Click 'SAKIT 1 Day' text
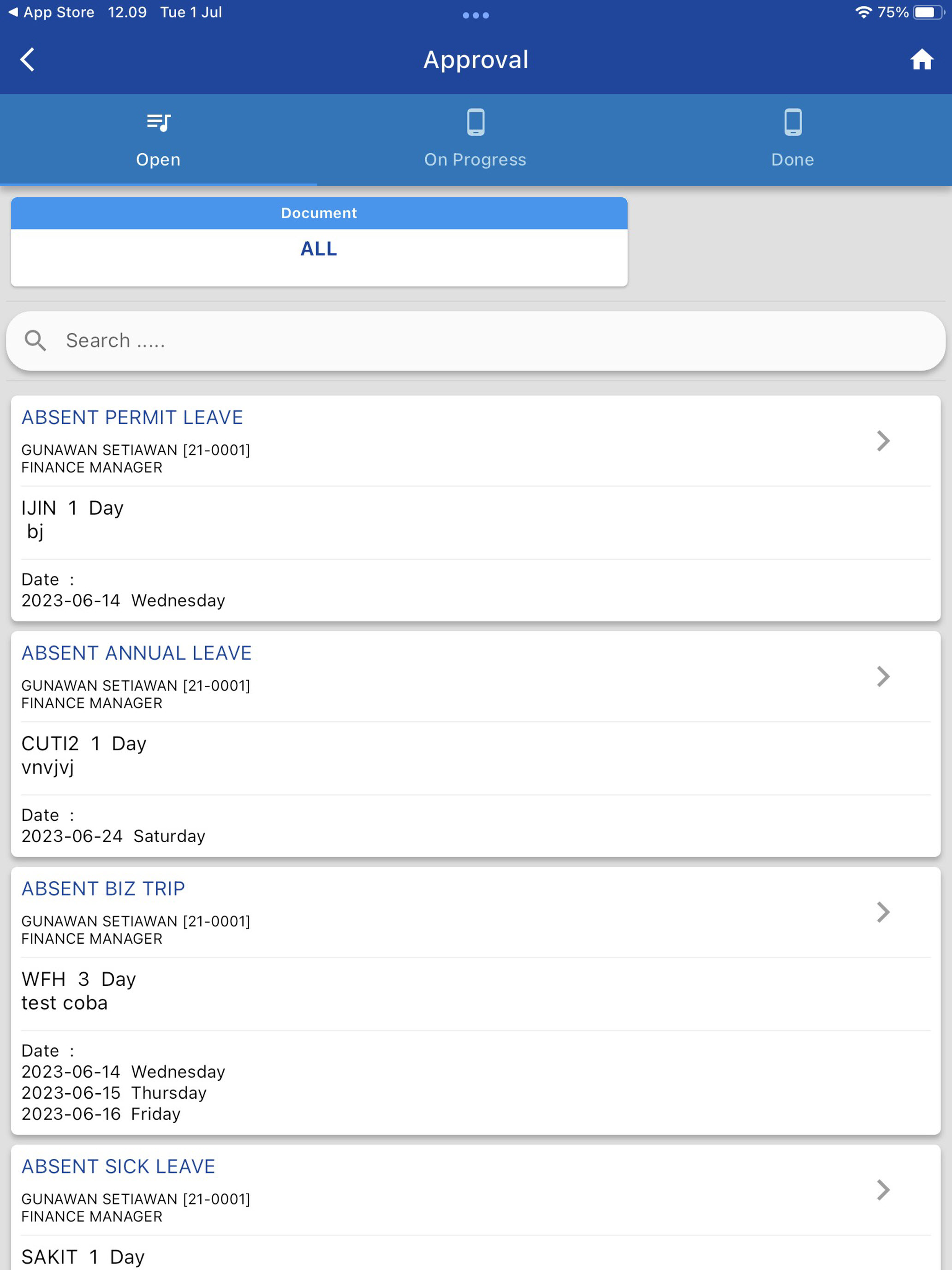This screenshot has height=1270, width=952. pyautogui.click(x=83, y=1257)
